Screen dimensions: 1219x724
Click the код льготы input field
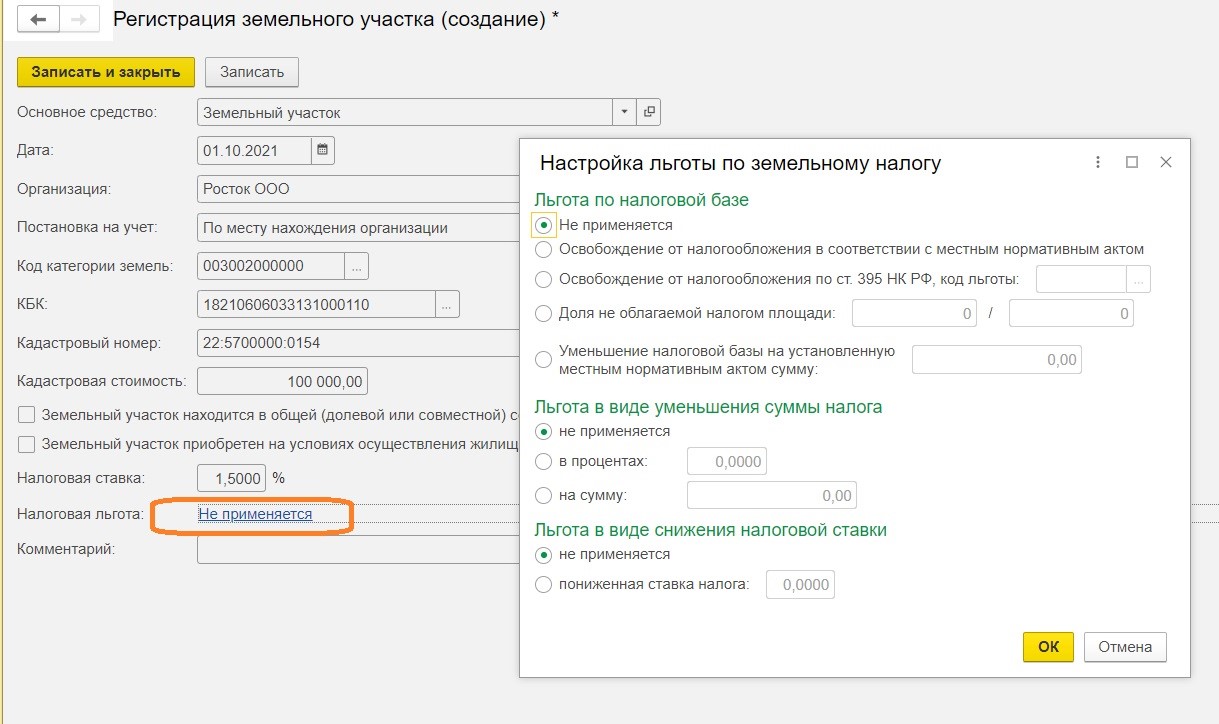click(x=1082, y=279)
